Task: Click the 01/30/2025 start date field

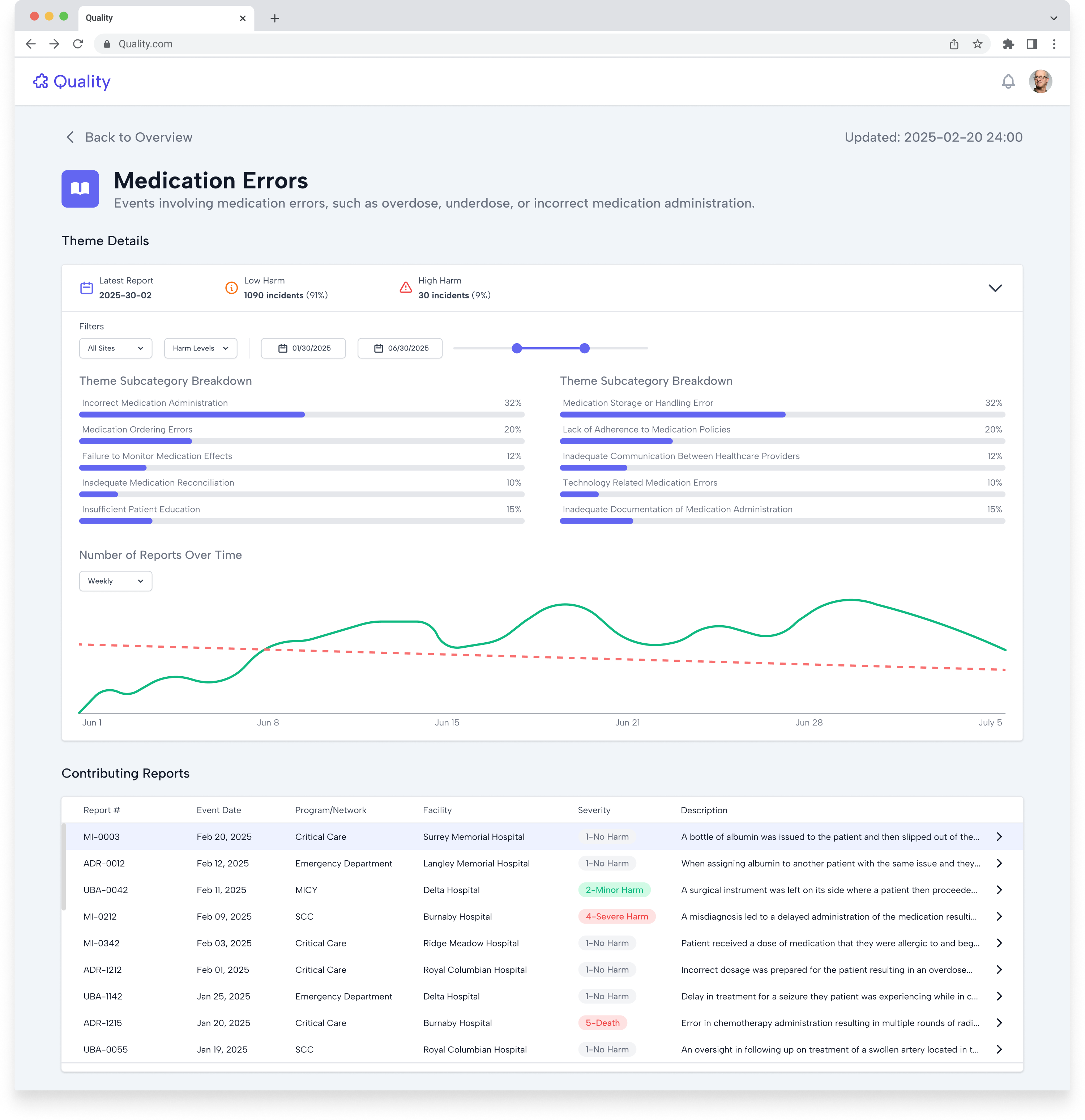Action: click(x=303, y=348)
